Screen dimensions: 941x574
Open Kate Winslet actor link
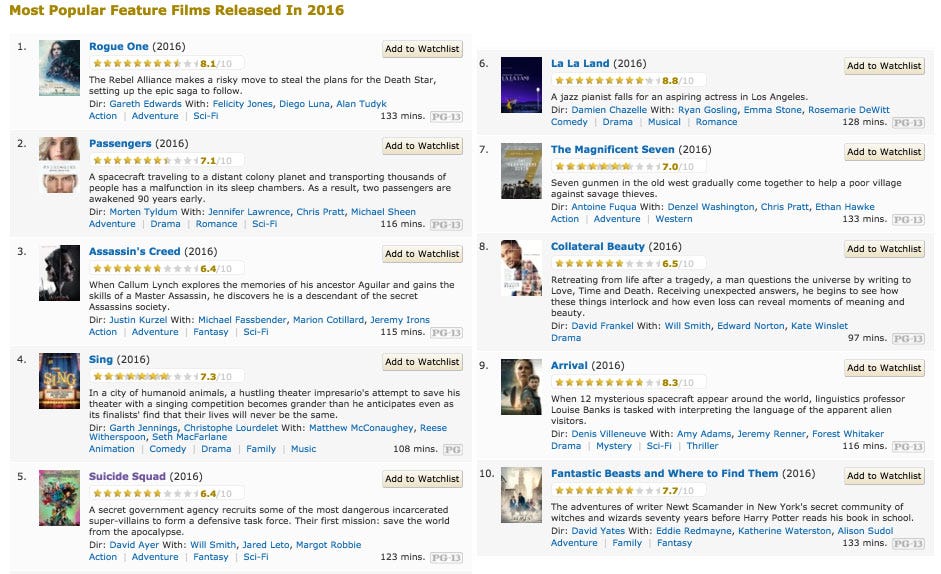tap(819, 326)
